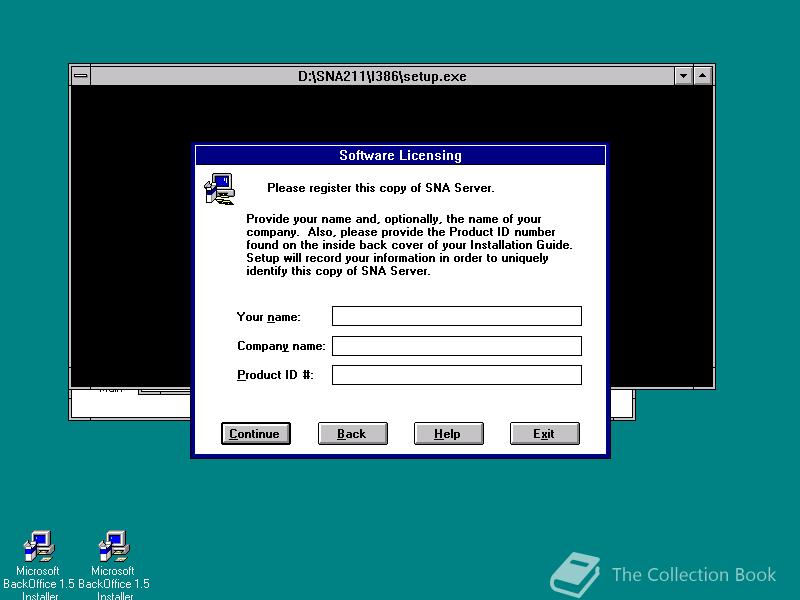Focus the Product ID # field

click(457, 375)
